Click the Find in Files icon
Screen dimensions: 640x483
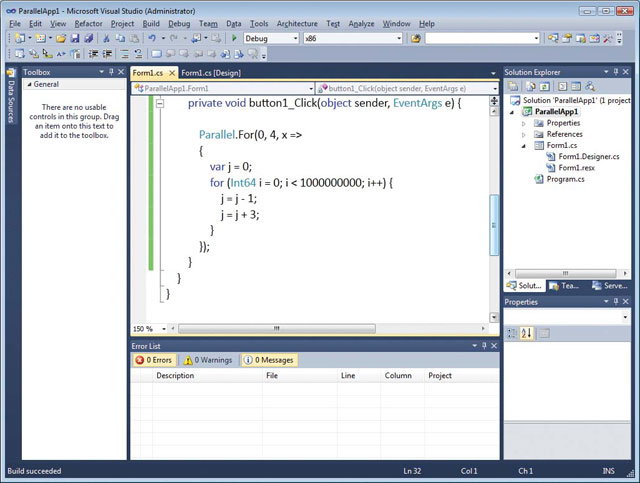[416, 38]
